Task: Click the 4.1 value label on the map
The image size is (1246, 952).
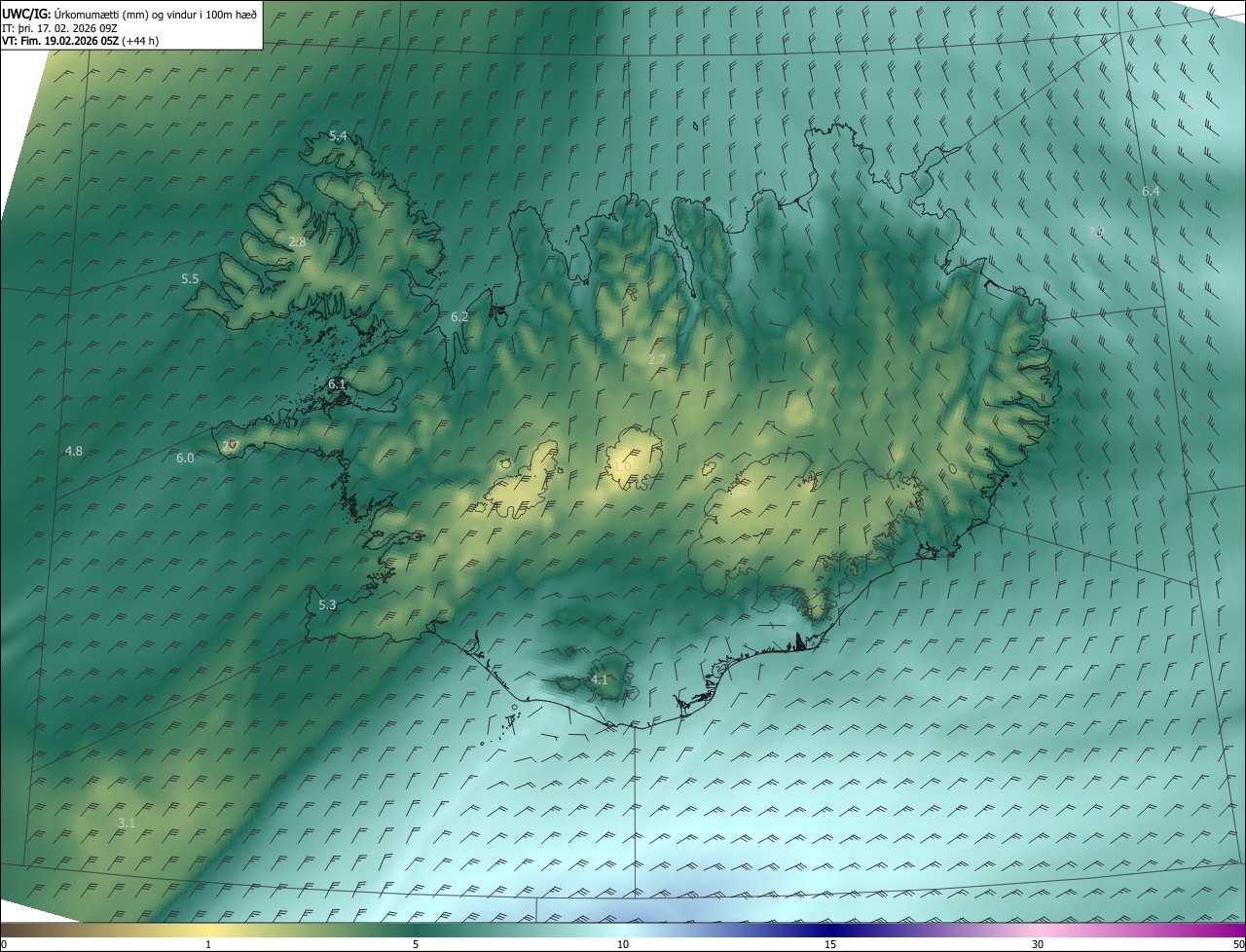Action: pos(600,680)
